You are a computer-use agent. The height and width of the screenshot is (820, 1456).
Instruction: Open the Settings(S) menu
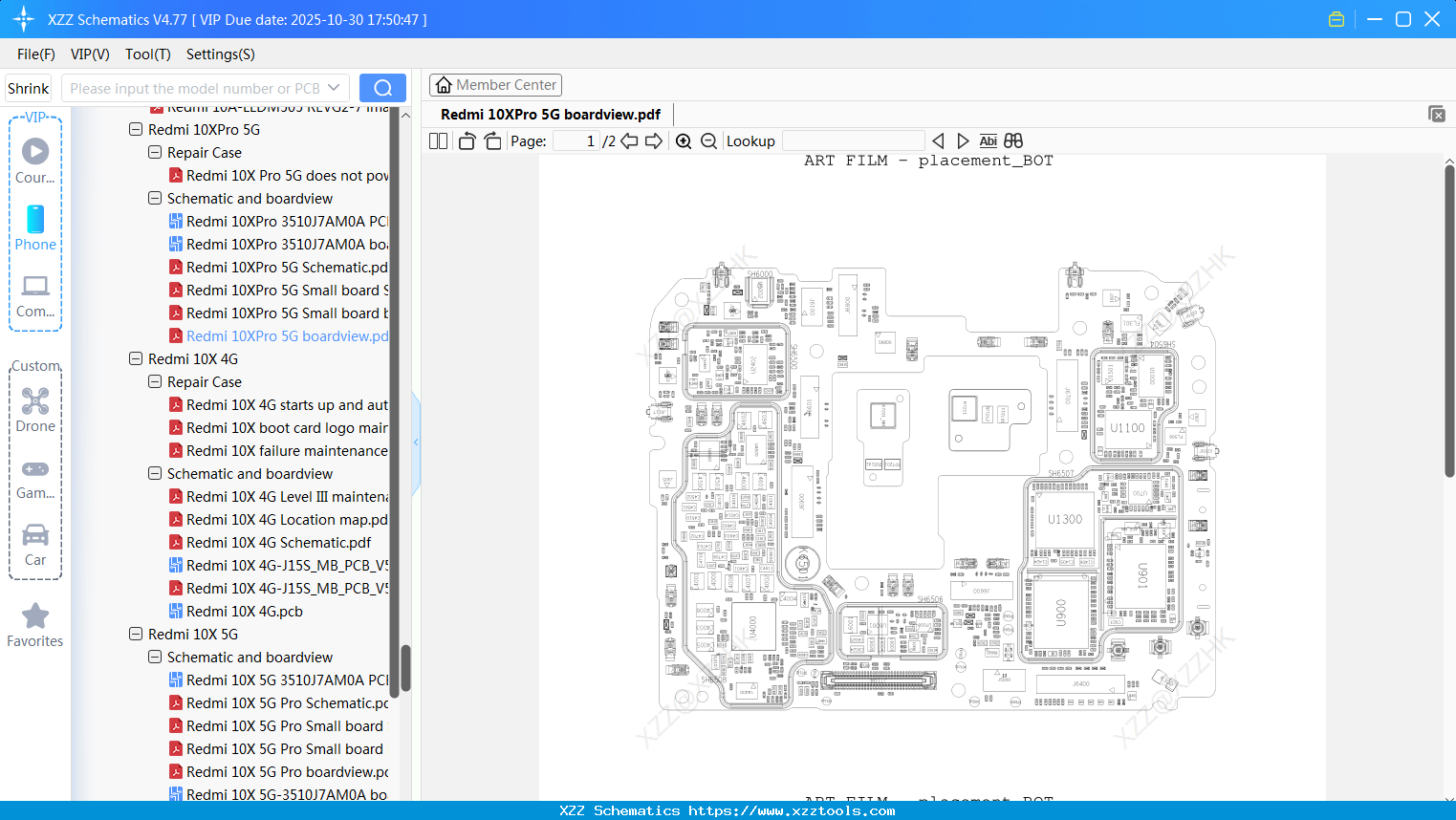point(220,54)
